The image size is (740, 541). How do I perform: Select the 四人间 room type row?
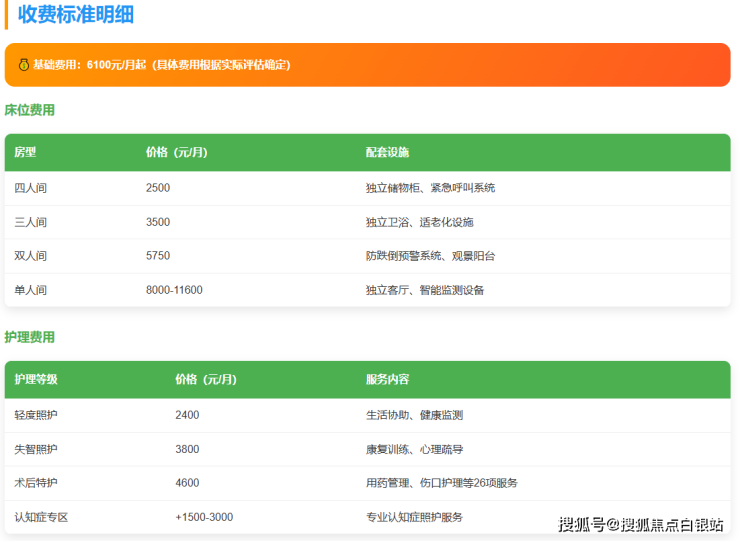click(30, 188)
